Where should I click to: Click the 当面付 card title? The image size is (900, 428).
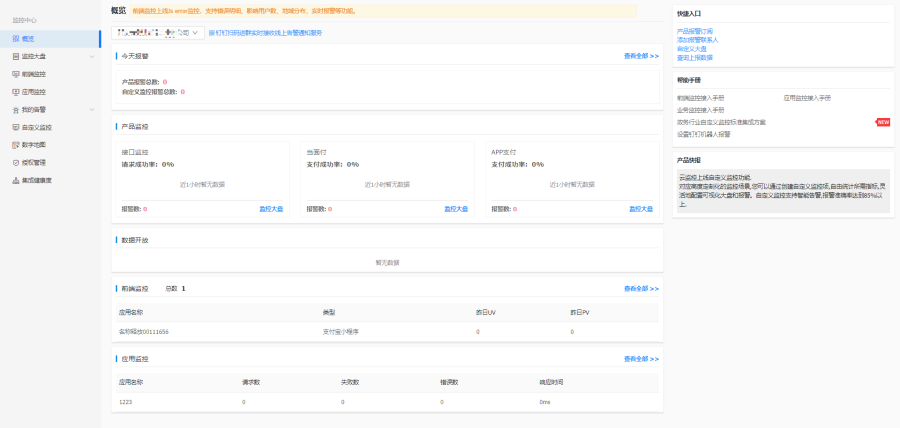[316, 153]
